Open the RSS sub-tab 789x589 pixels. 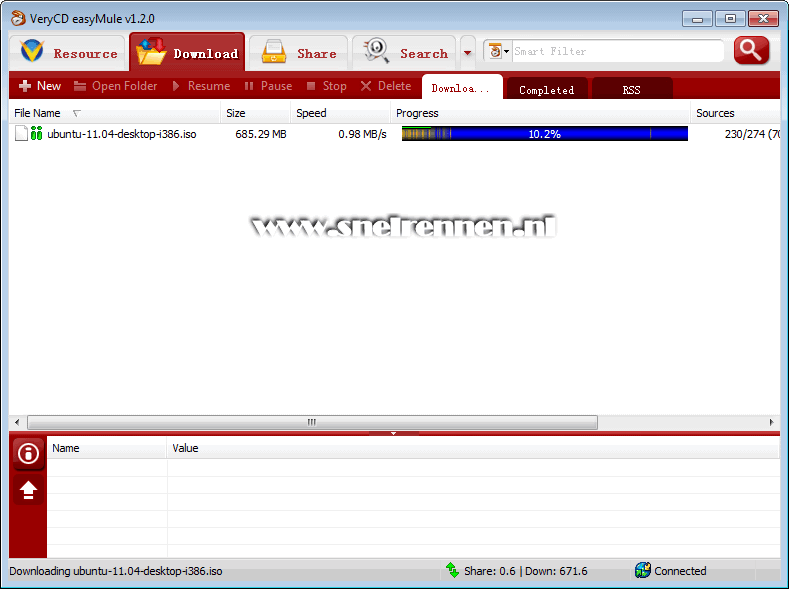point(632,90)
